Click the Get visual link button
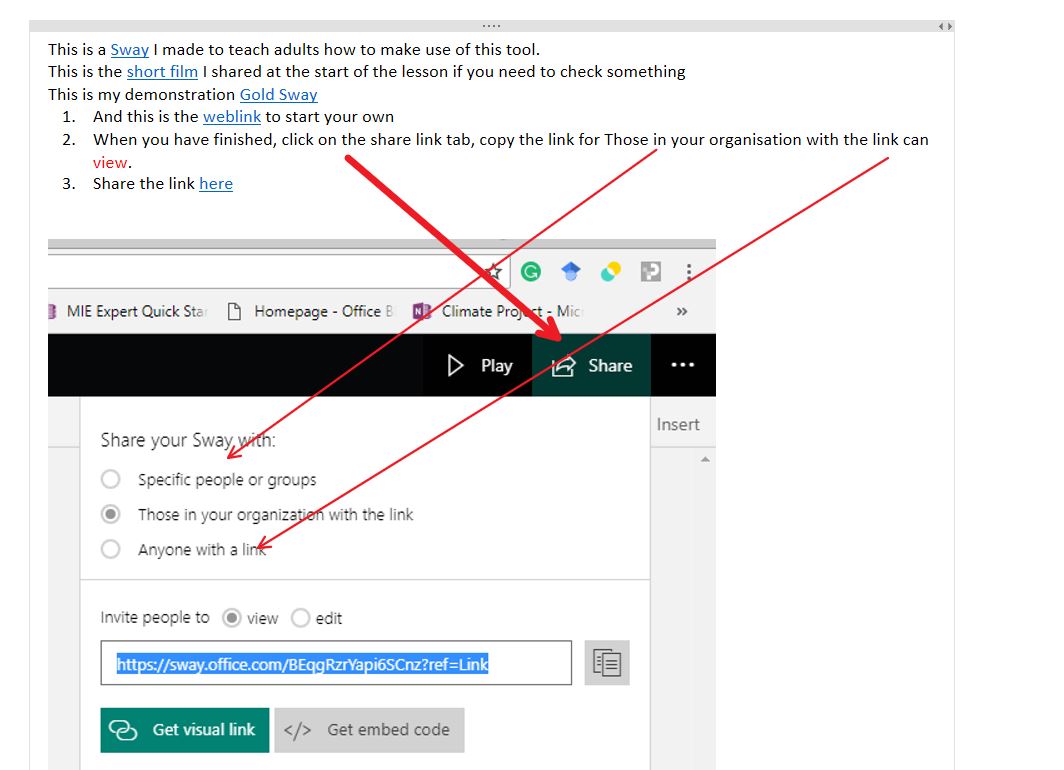 pyautogui.click(x=185, y=730)
